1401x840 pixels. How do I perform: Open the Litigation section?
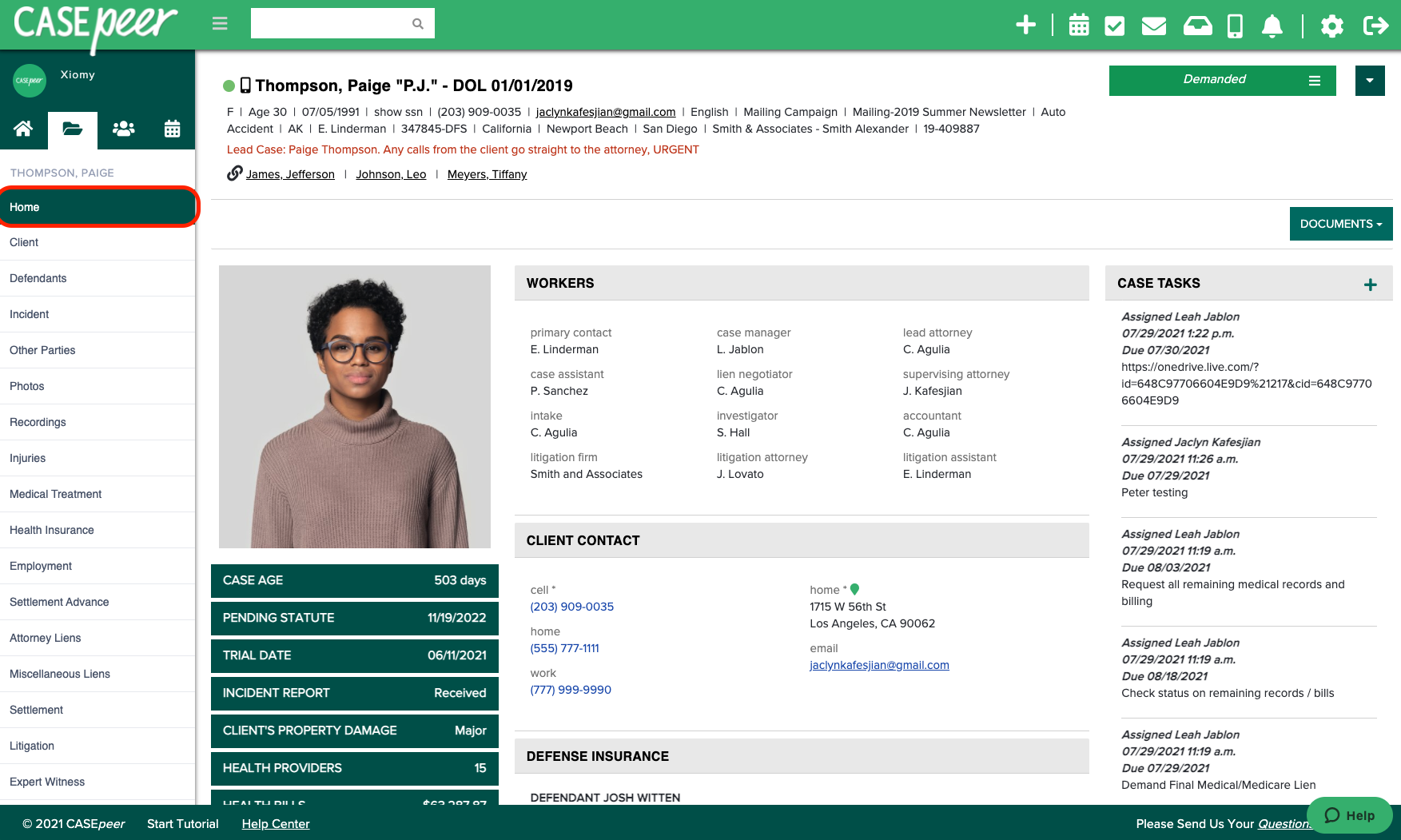tap(32, 746)
